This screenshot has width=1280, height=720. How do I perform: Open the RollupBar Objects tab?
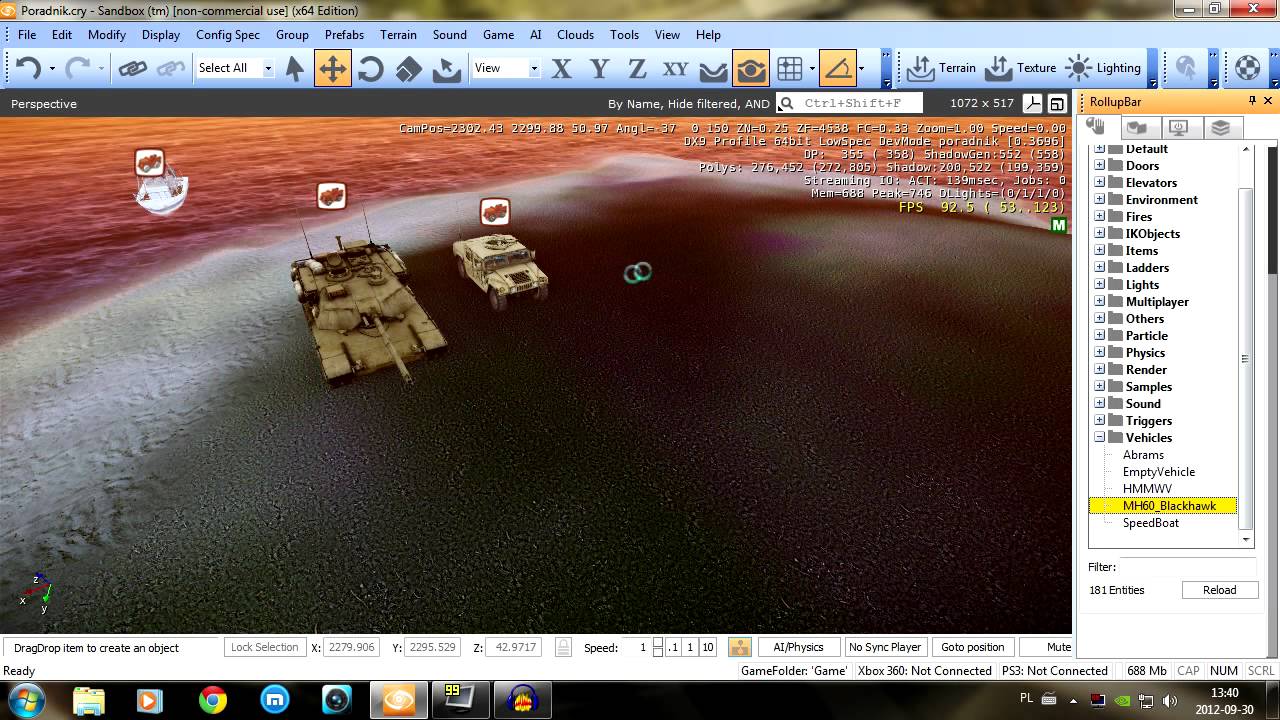pyautogui.click(x=1097, y=127)
